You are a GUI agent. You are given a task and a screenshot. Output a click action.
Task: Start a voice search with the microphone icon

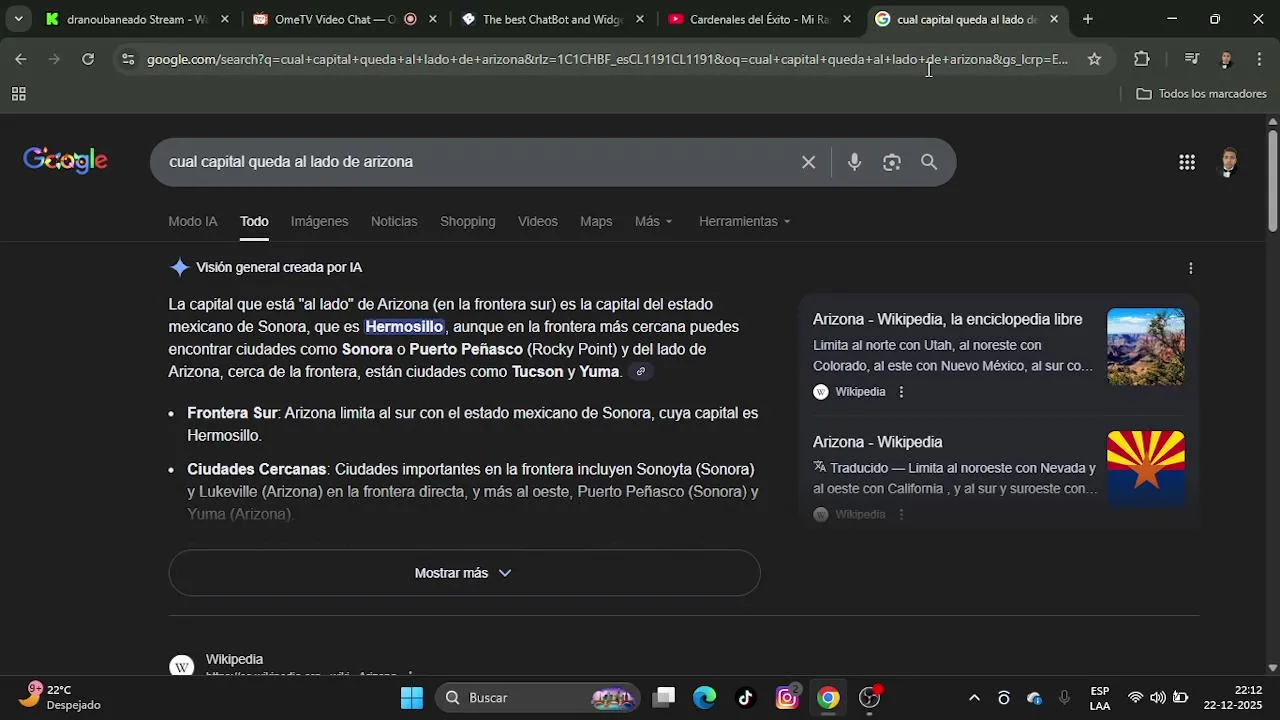(854, 162)
